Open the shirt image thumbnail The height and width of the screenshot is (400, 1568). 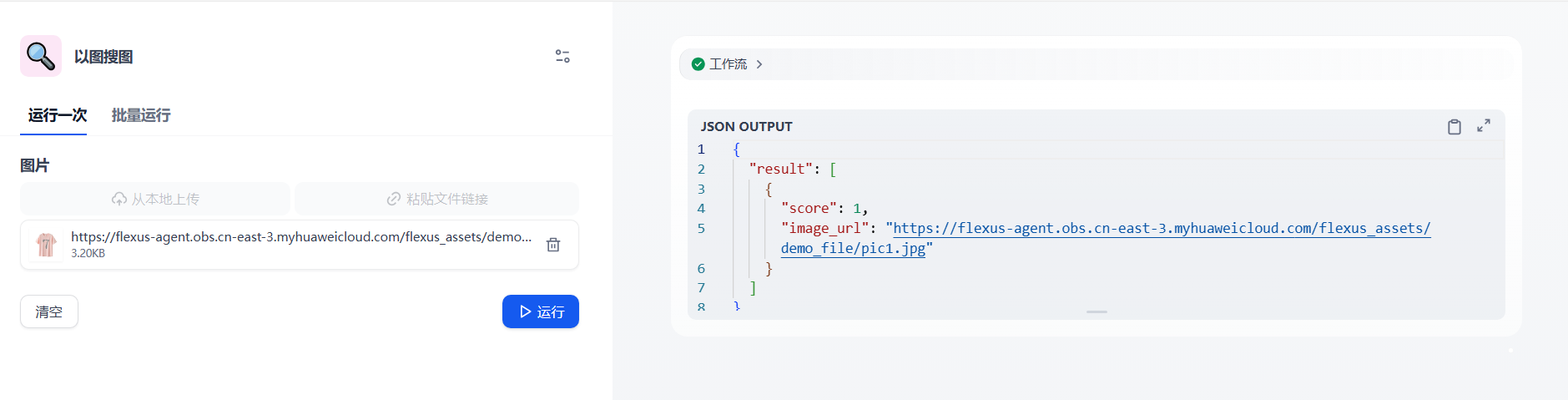47,245
